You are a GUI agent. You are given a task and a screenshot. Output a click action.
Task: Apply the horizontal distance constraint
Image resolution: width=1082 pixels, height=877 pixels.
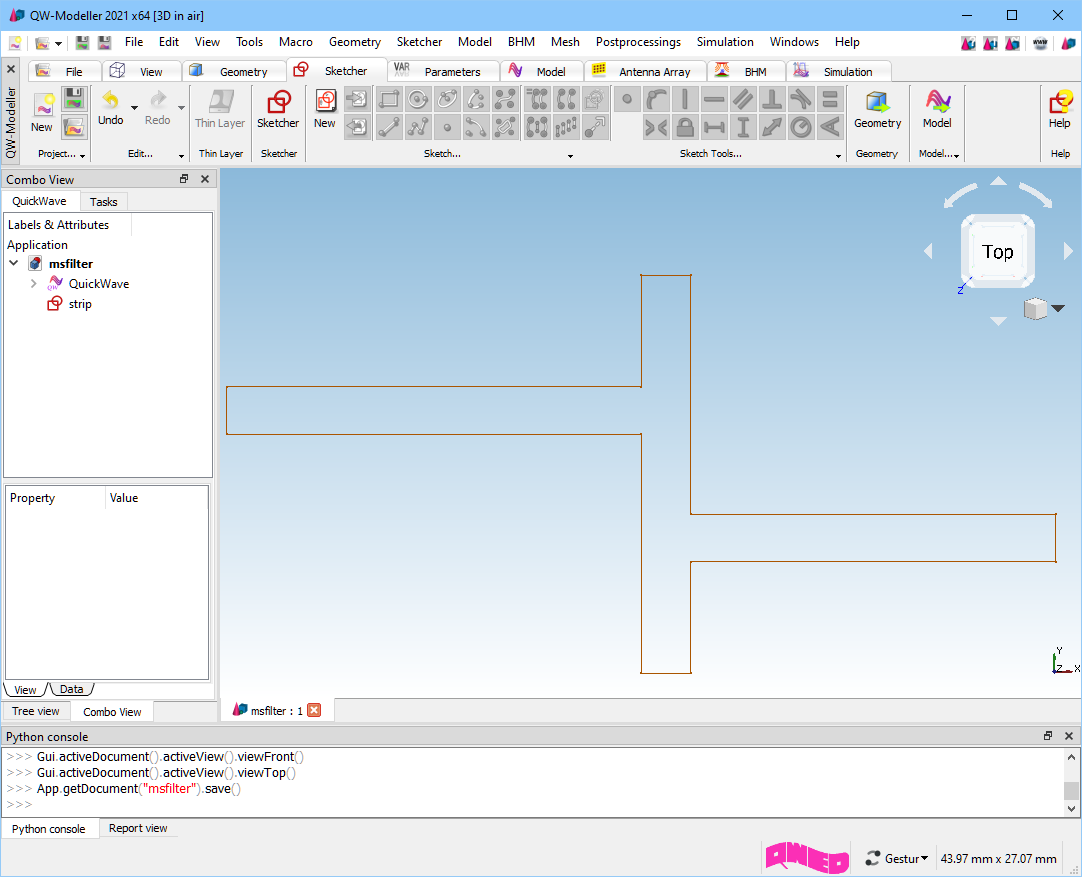coord(714,127)
